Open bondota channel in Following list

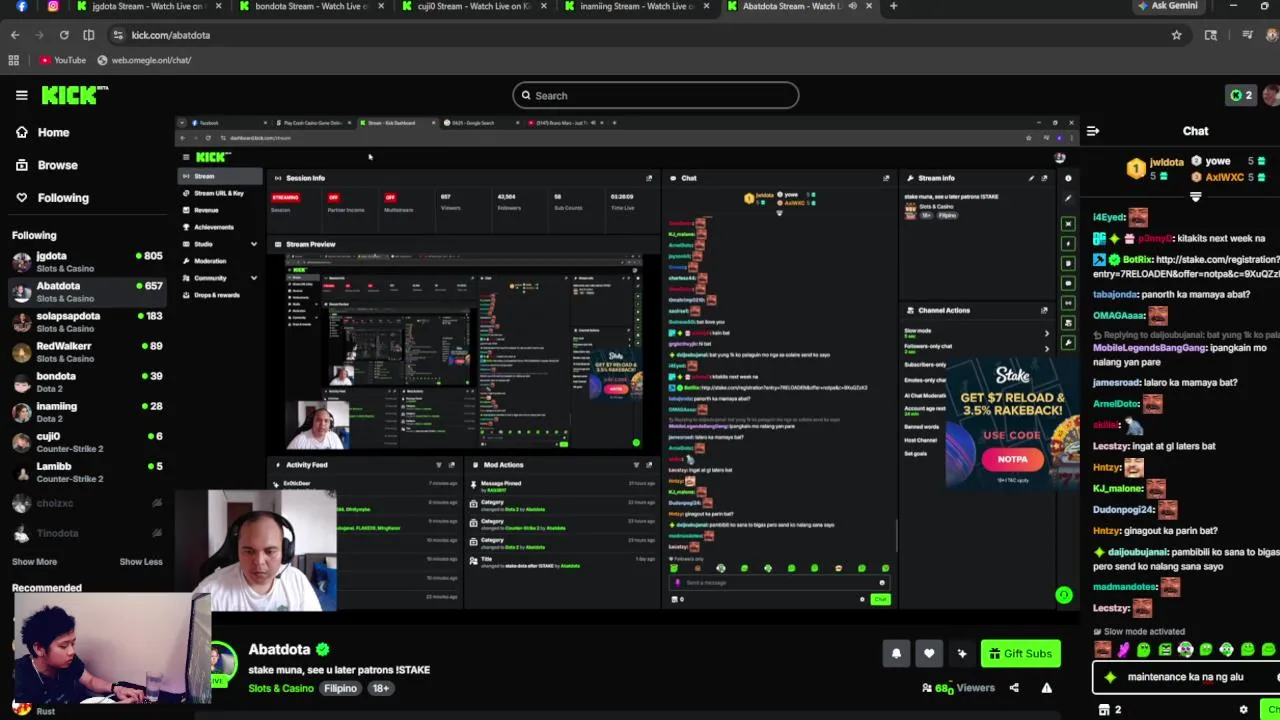(87, 382)
